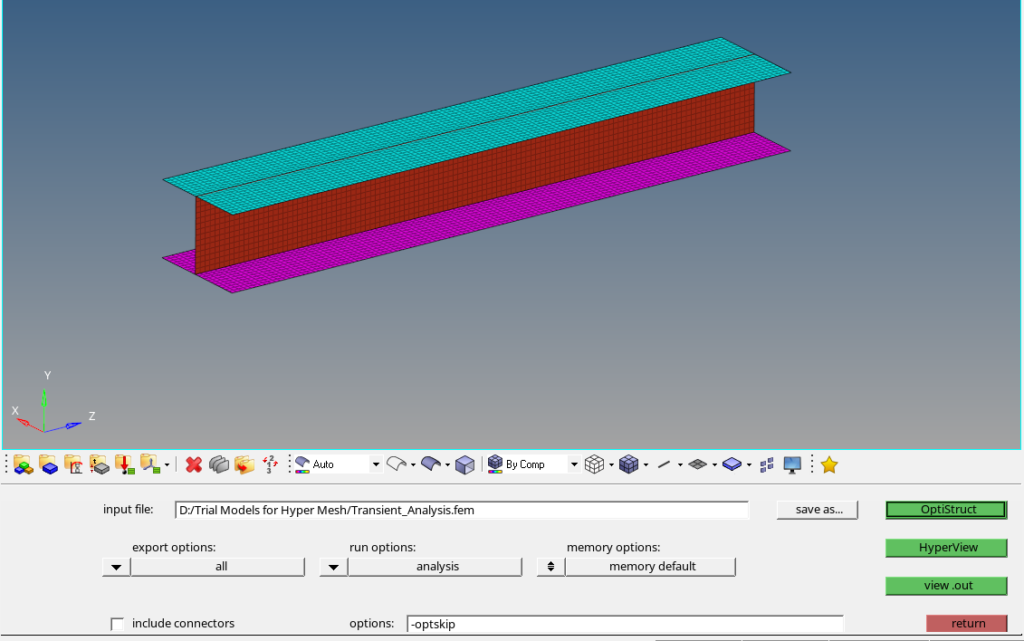Select shaded elements with mesh lines icon
This screenshot has width=1024, height=641.
click(x=628, y=464)
